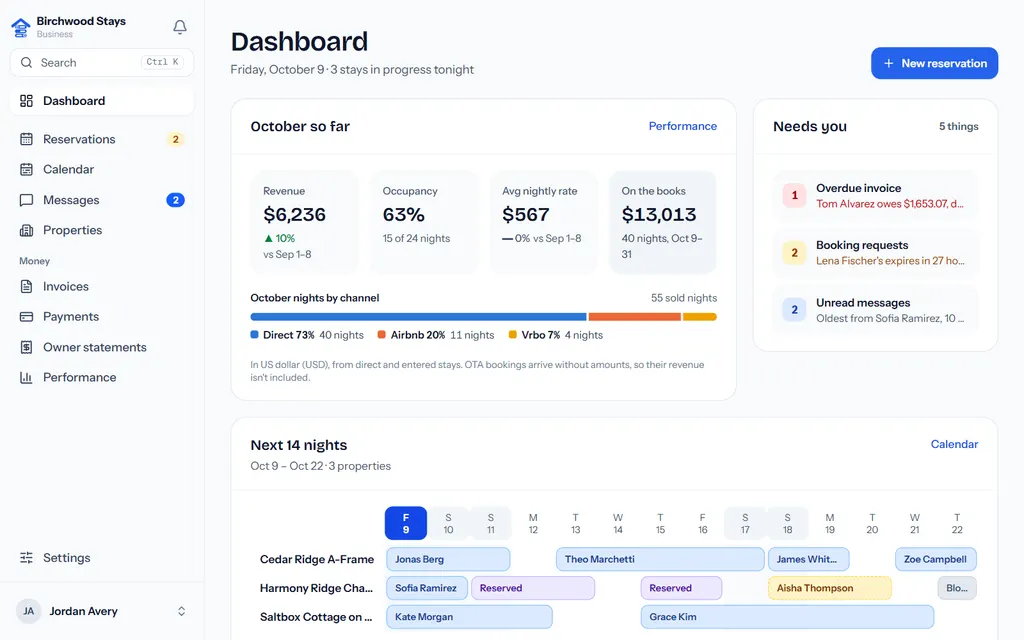Open the Zoe Campbell booking

point(936,559)
